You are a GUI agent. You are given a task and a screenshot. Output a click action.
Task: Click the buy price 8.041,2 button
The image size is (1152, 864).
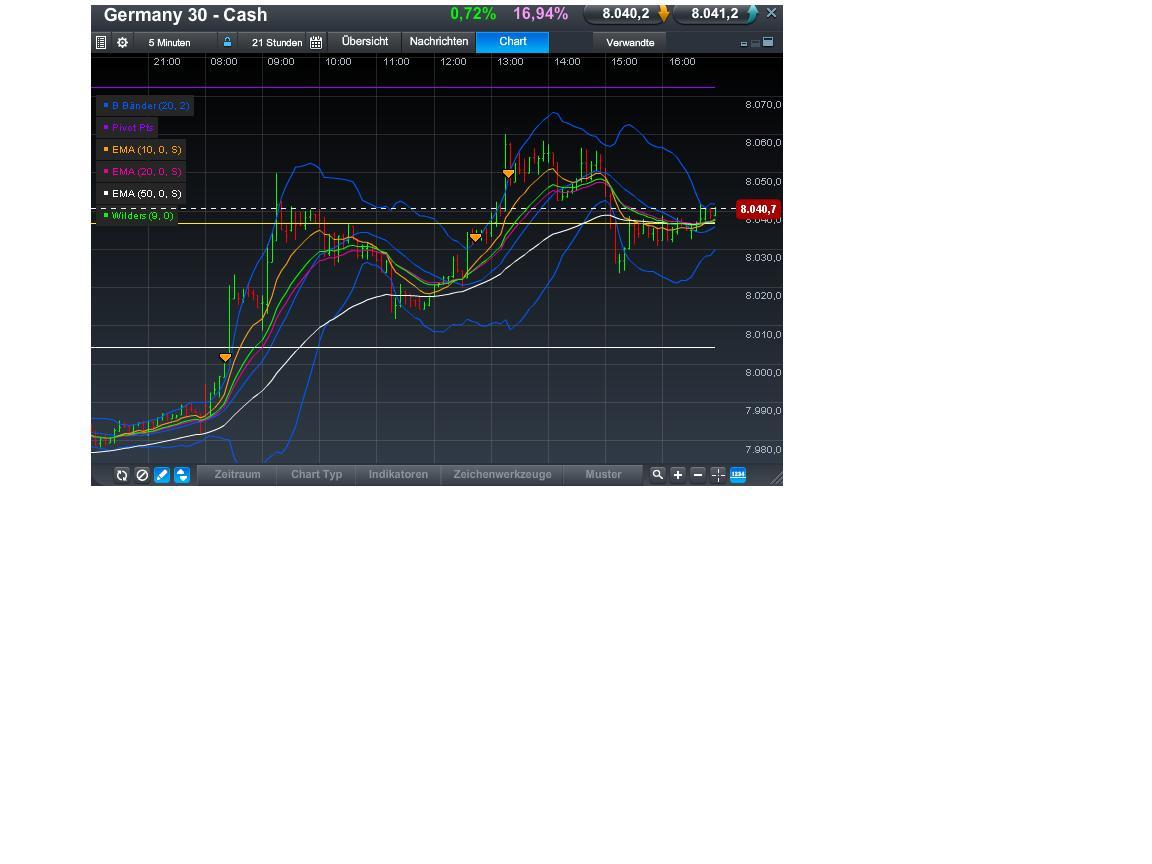[x=715, y=14]
